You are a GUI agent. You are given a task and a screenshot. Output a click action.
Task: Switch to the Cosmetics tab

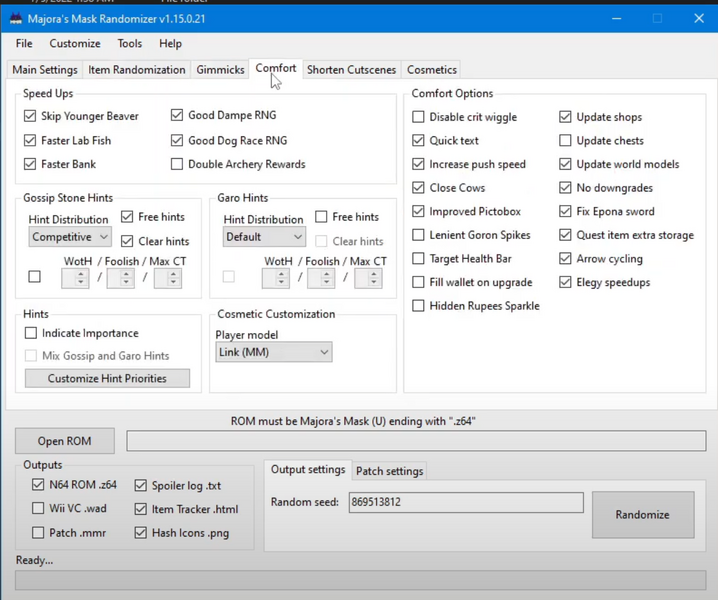click(432, 70)
